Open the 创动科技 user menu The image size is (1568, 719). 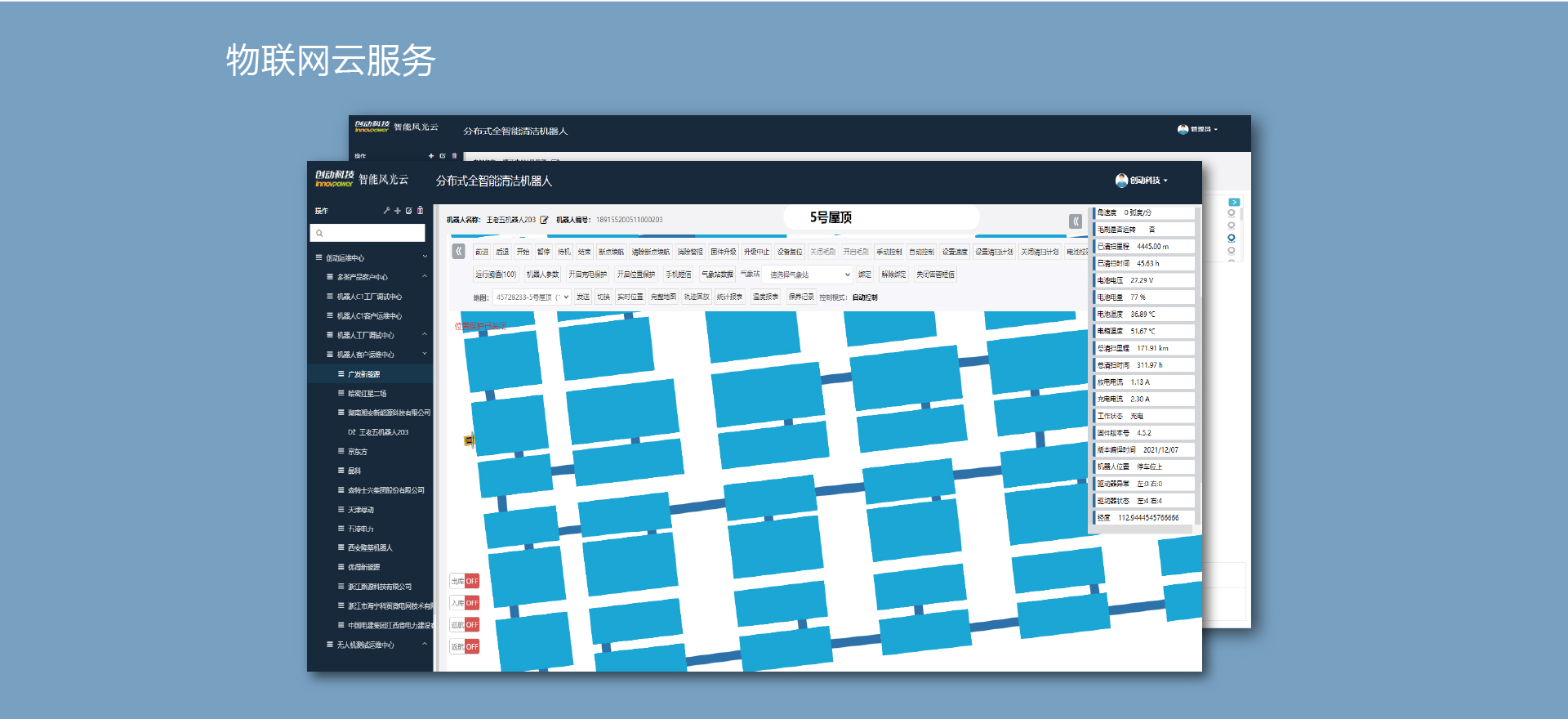[1142, 181]
